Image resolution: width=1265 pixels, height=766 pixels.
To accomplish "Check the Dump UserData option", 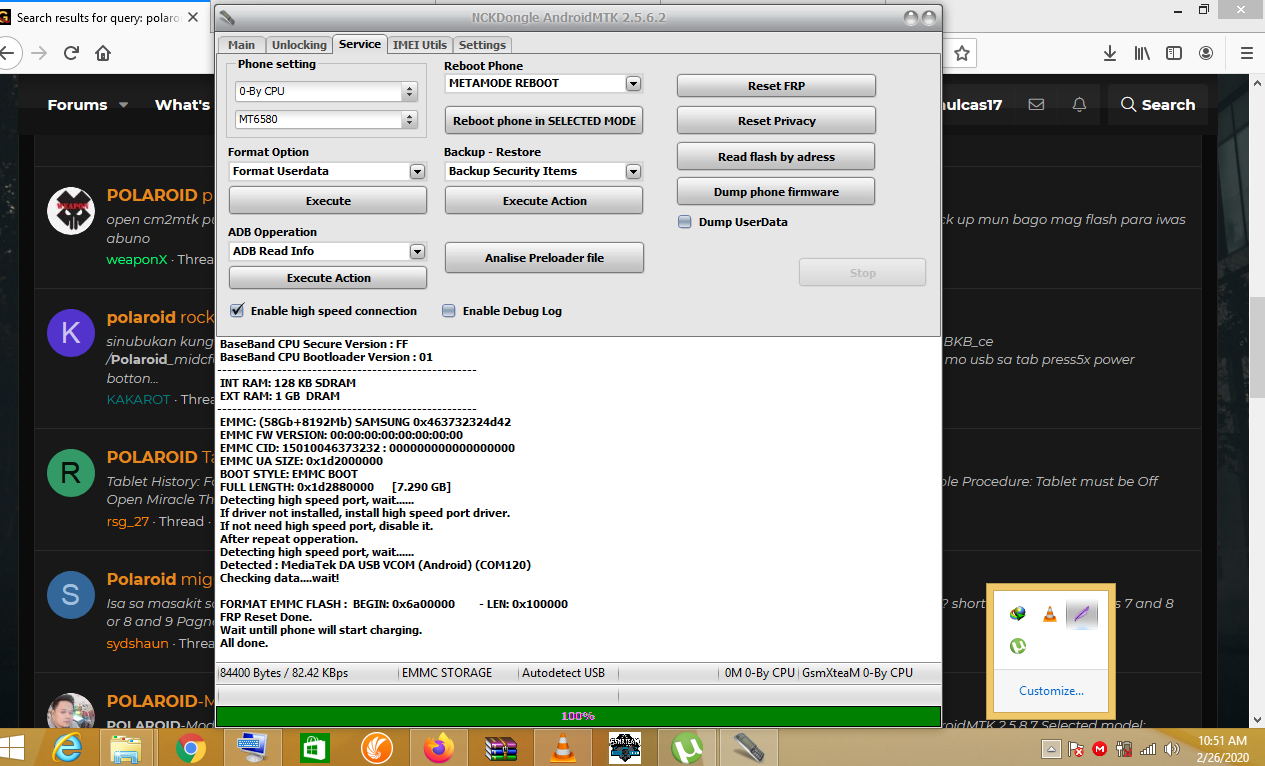I will click(x=685, y=222).
